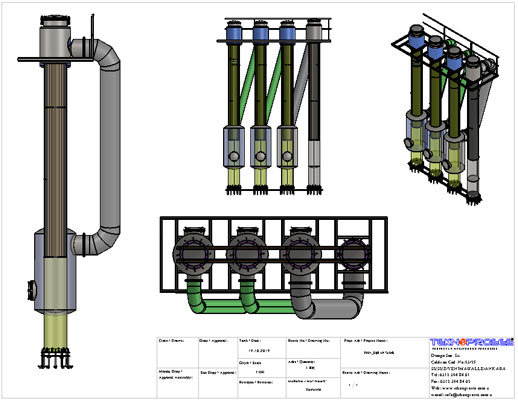Click the support feet under the side-view column
The image size is (518, 400).
click(55, 358)
